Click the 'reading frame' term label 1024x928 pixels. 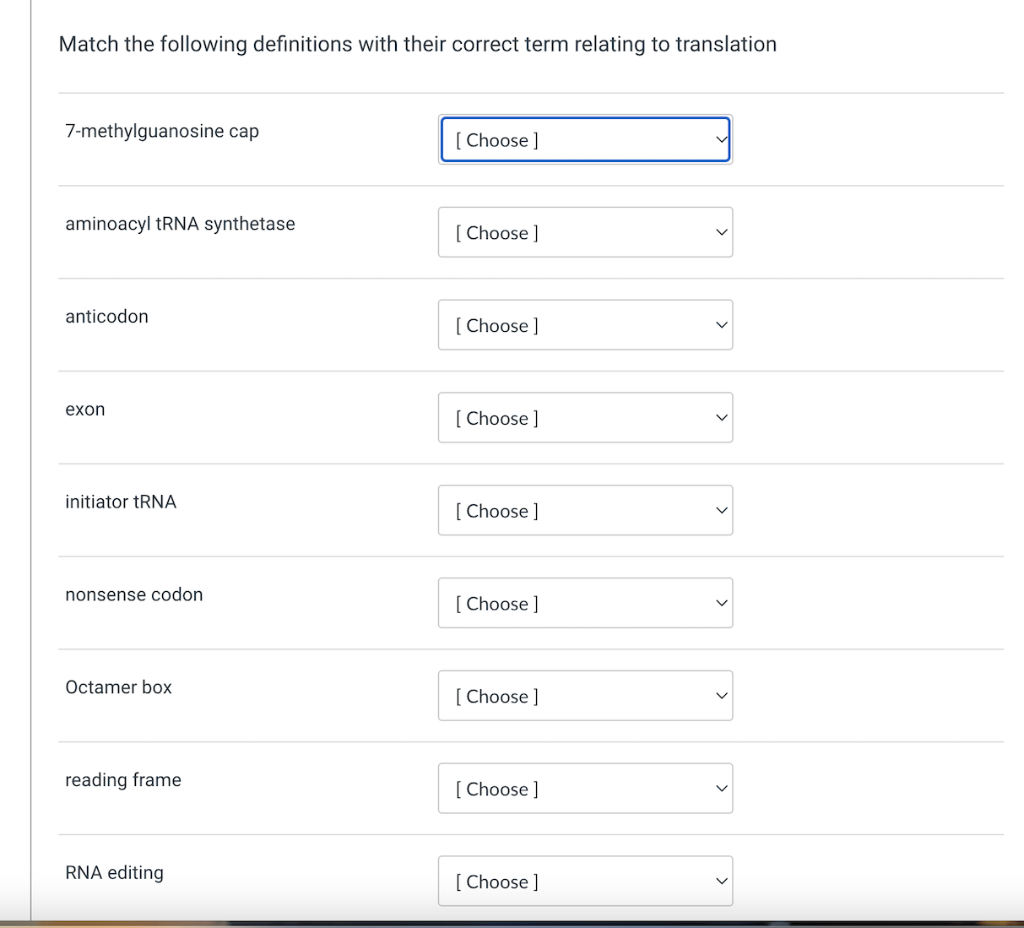pyautogui.click(x=124, y=780)
